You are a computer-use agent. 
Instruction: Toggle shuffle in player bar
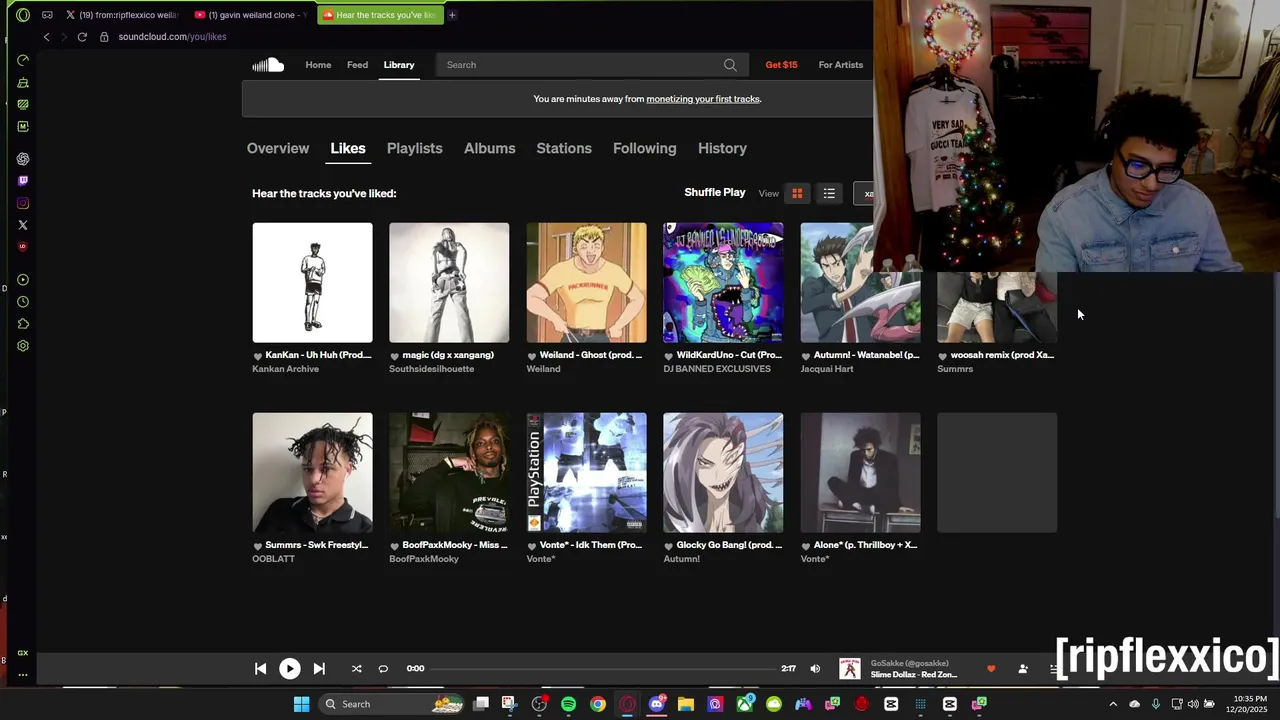point(356,669)
